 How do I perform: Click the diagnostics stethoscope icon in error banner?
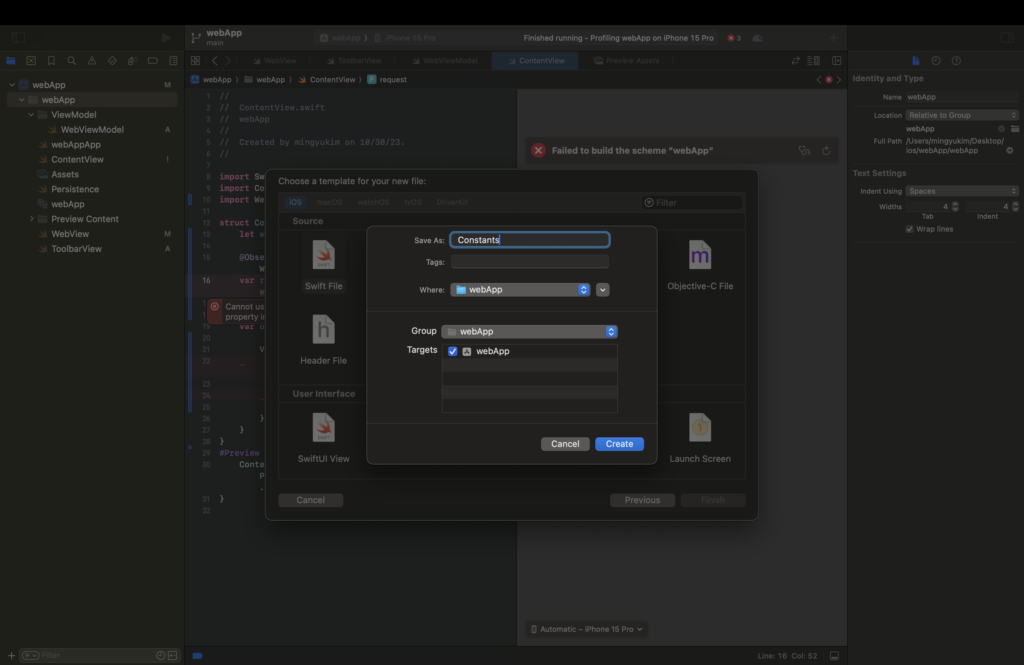pyautogui.click(x=805, y=150)
